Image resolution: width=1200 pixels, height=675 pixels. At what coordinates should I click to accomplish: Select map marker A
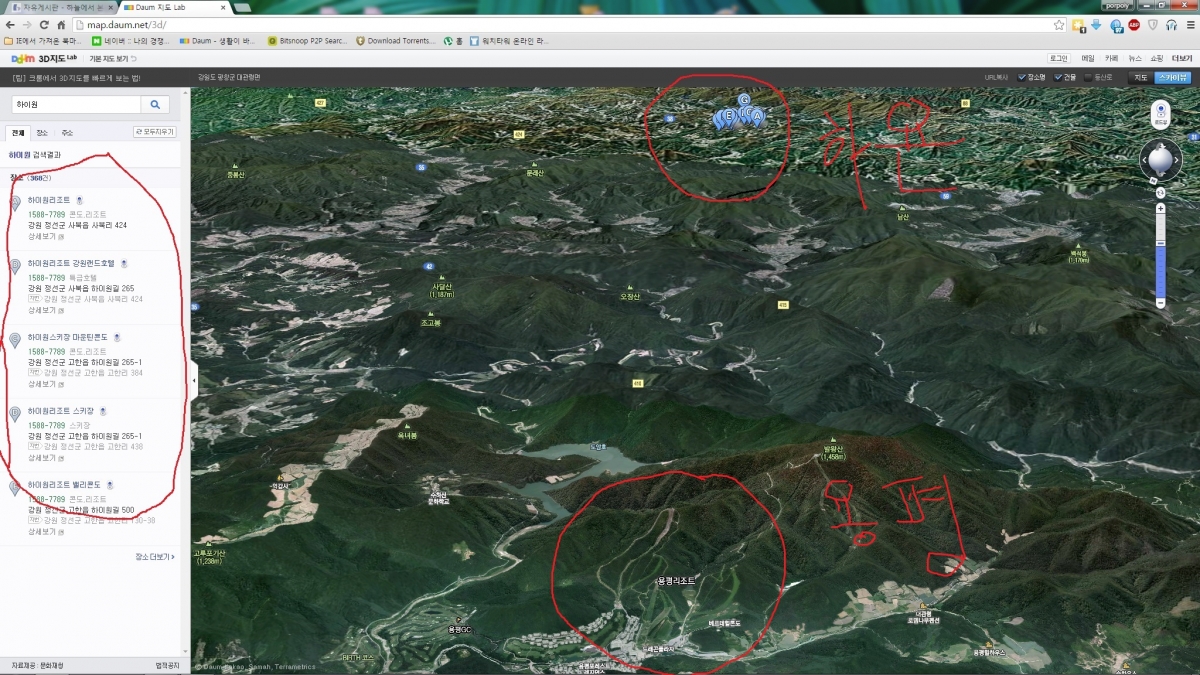tap(757, 118)
